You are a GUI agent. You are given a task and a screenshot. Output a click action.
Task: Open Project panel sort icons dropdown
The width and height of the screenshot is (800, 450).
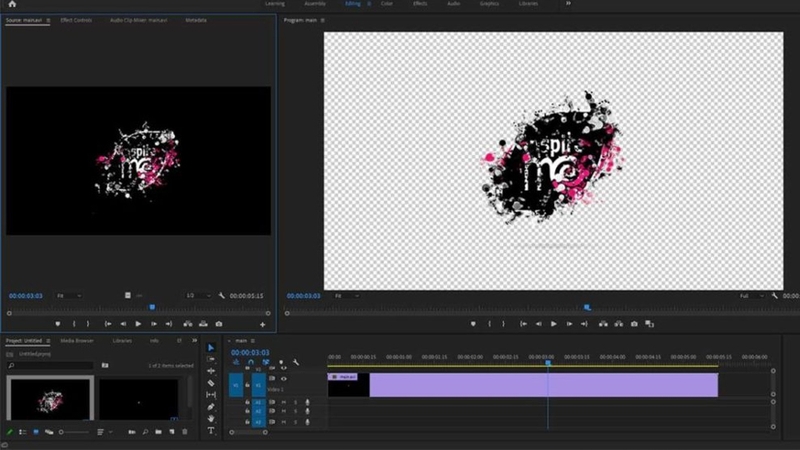pos(104,432)
